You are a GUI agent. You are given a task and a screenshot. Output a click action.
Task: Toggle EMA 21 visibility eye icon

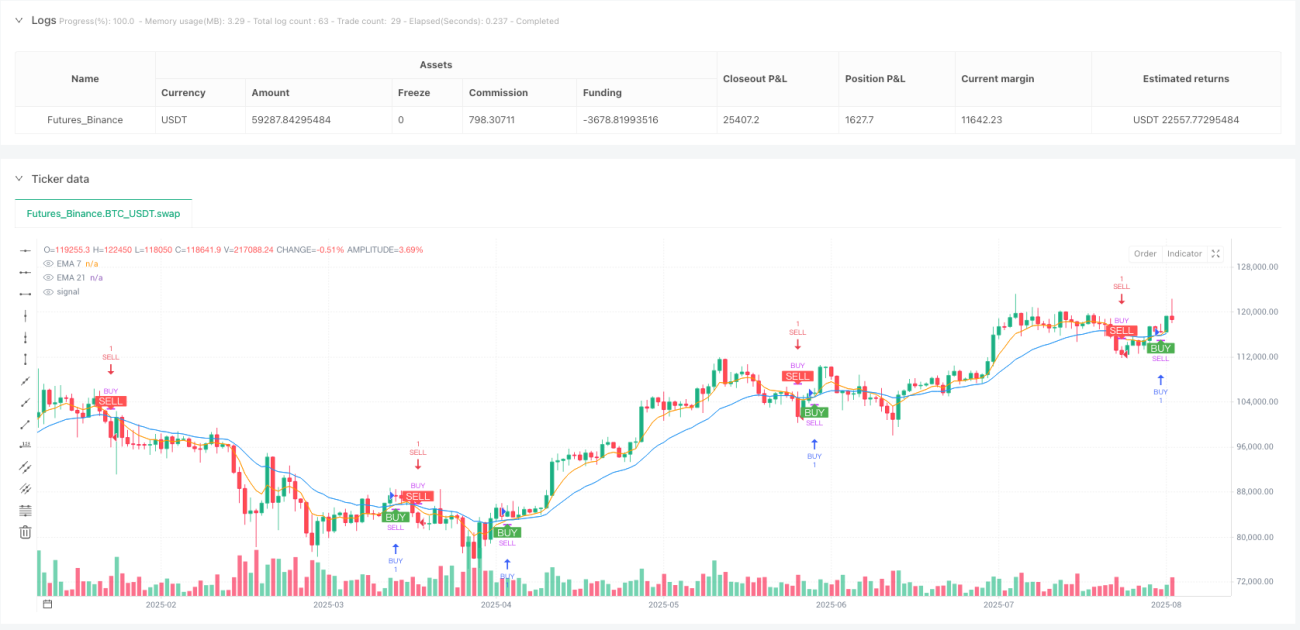click(48, 277)
